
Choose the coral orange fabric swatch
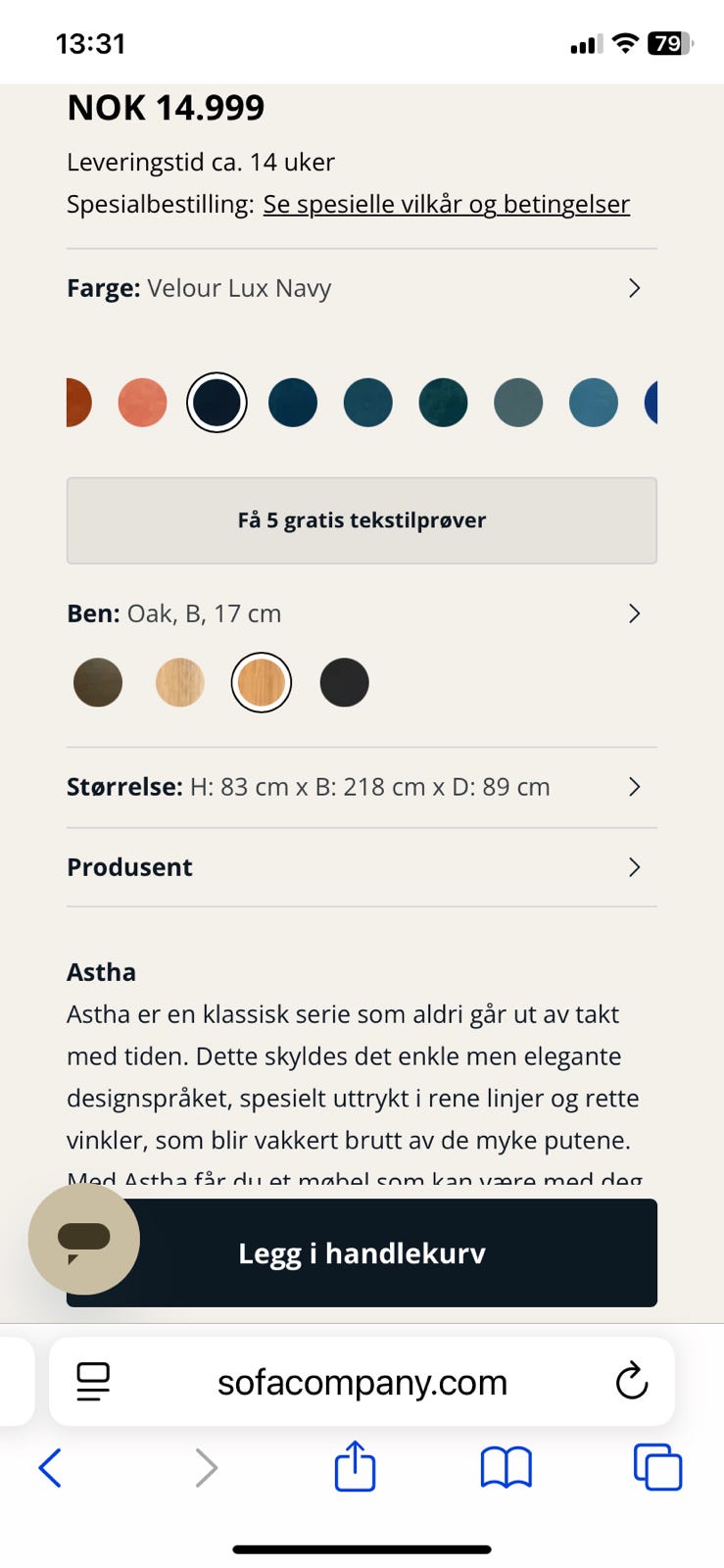[x=142, y=403]
